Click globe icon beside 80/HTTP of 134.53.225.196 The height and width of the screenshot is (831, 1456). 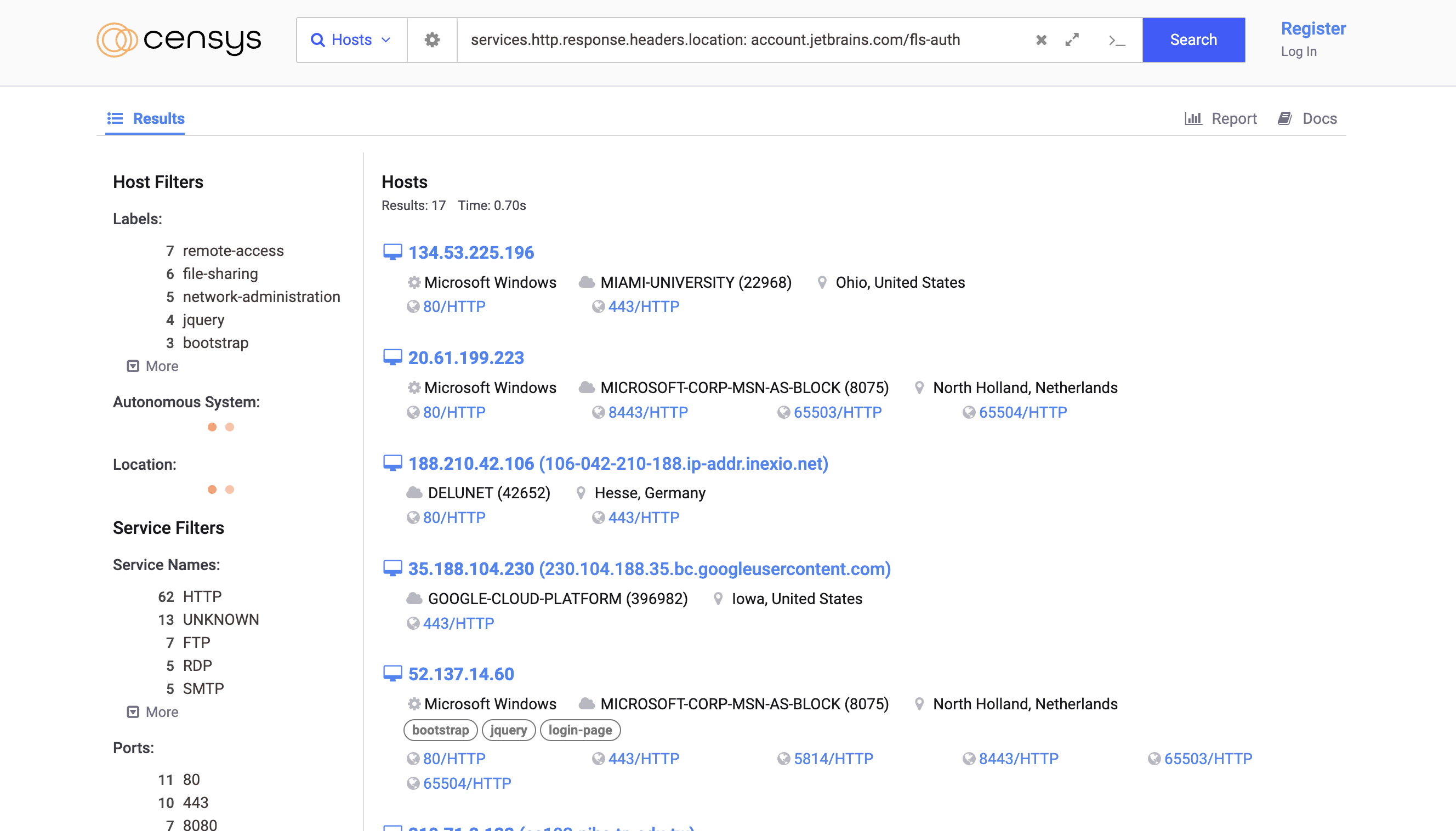pyautogui.click(x=413, y=307)
